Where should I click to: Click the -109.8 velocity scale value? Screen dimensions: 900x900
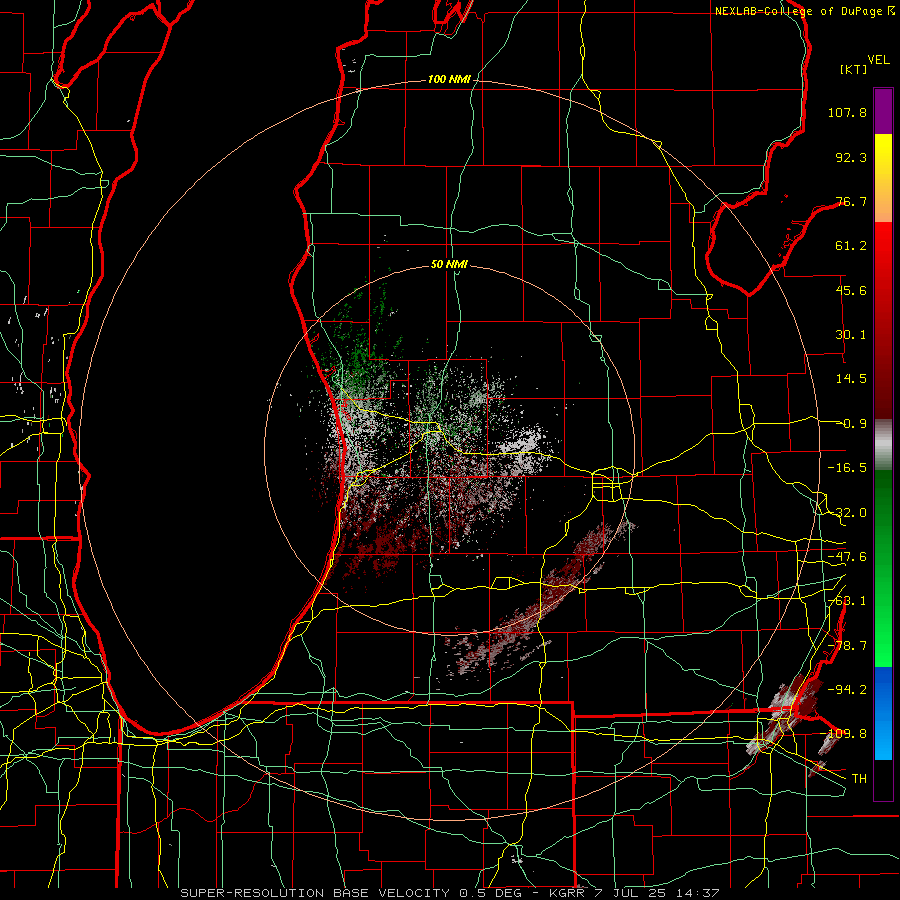coord(844,734)
